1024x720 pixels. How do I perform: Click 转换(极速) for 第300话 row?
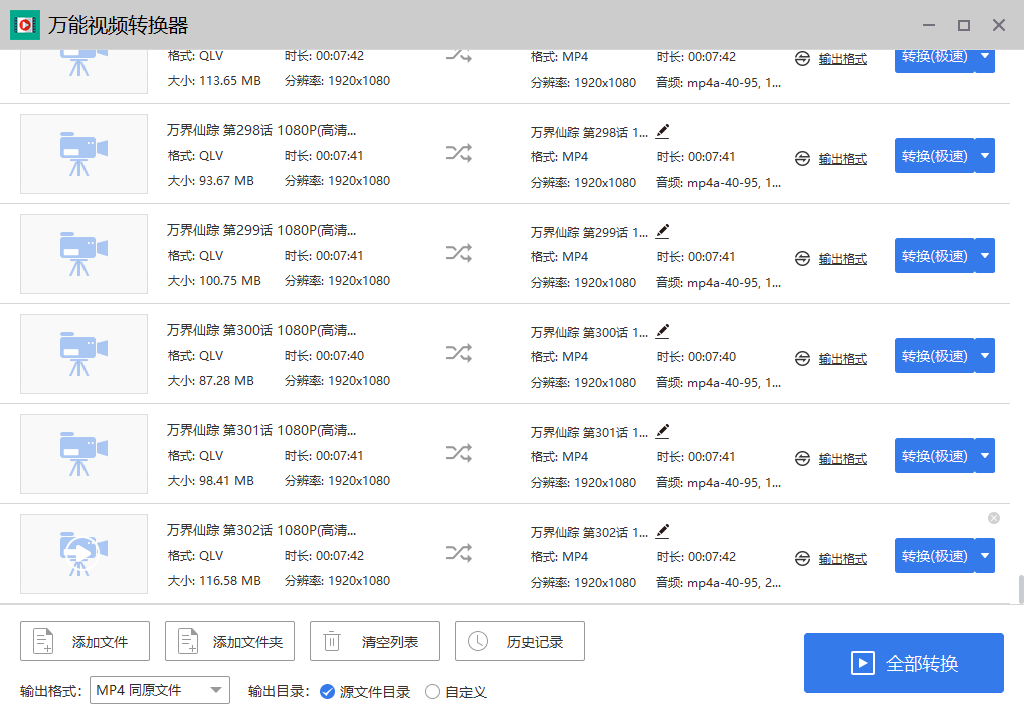click(x=935, y=355)
